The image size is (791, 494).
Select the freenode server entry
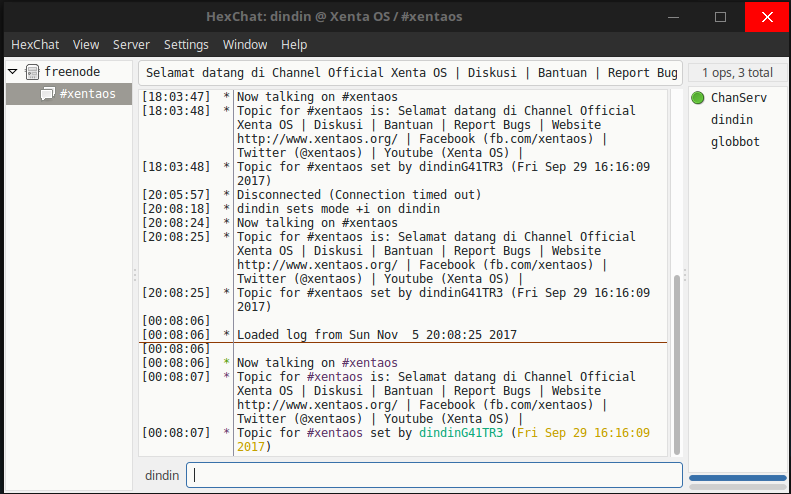coord(69,72)
